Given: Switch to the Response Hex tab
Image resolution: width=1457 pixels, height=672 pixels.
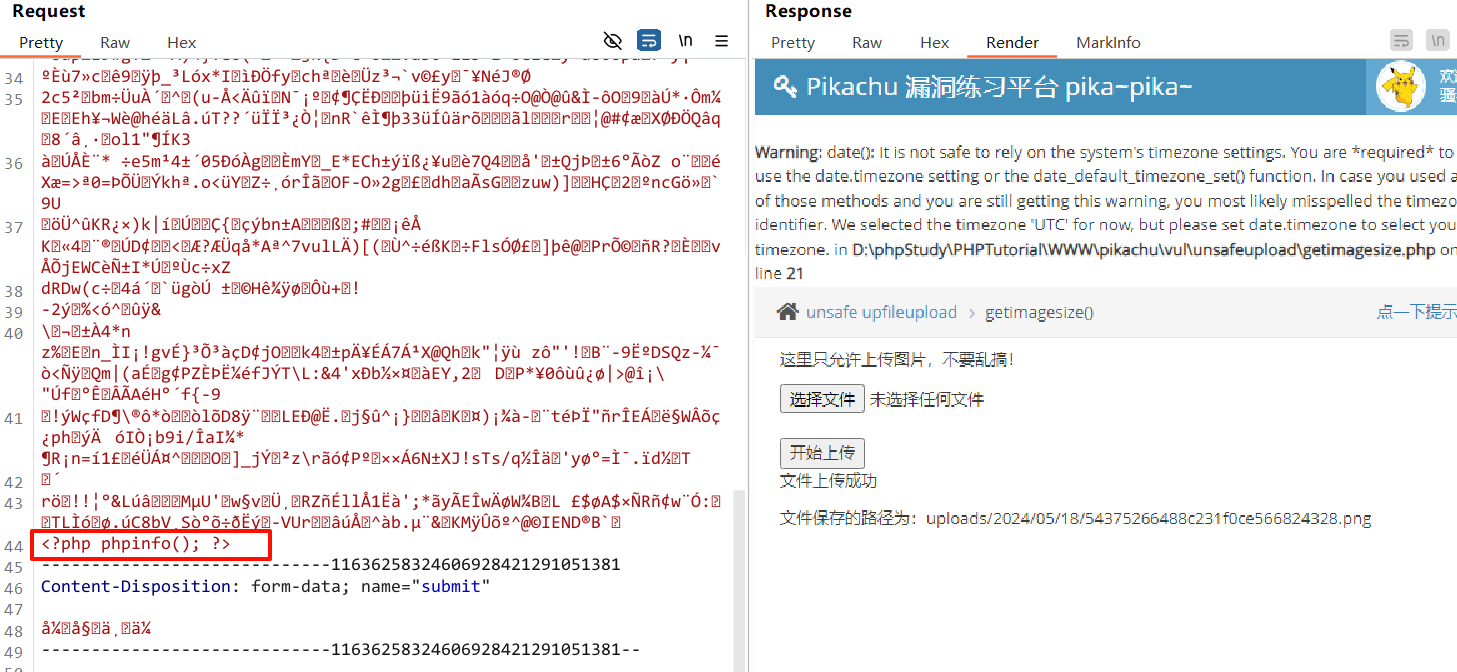Looking at the screenshot, I should (x=935, y=42).
